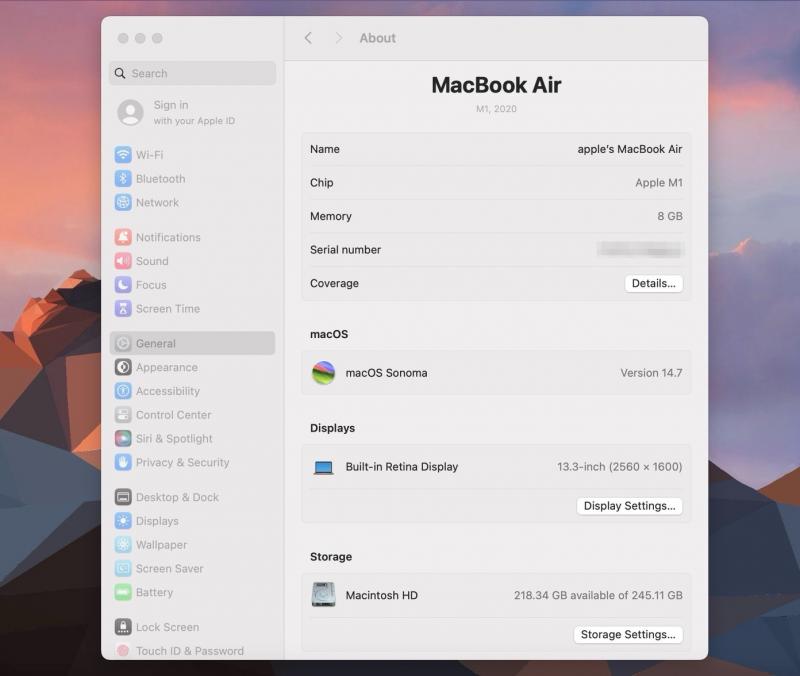Open Accessibility settings
Image resolution: width=800 pixels, height=676 pixels.
pos(193,391)
